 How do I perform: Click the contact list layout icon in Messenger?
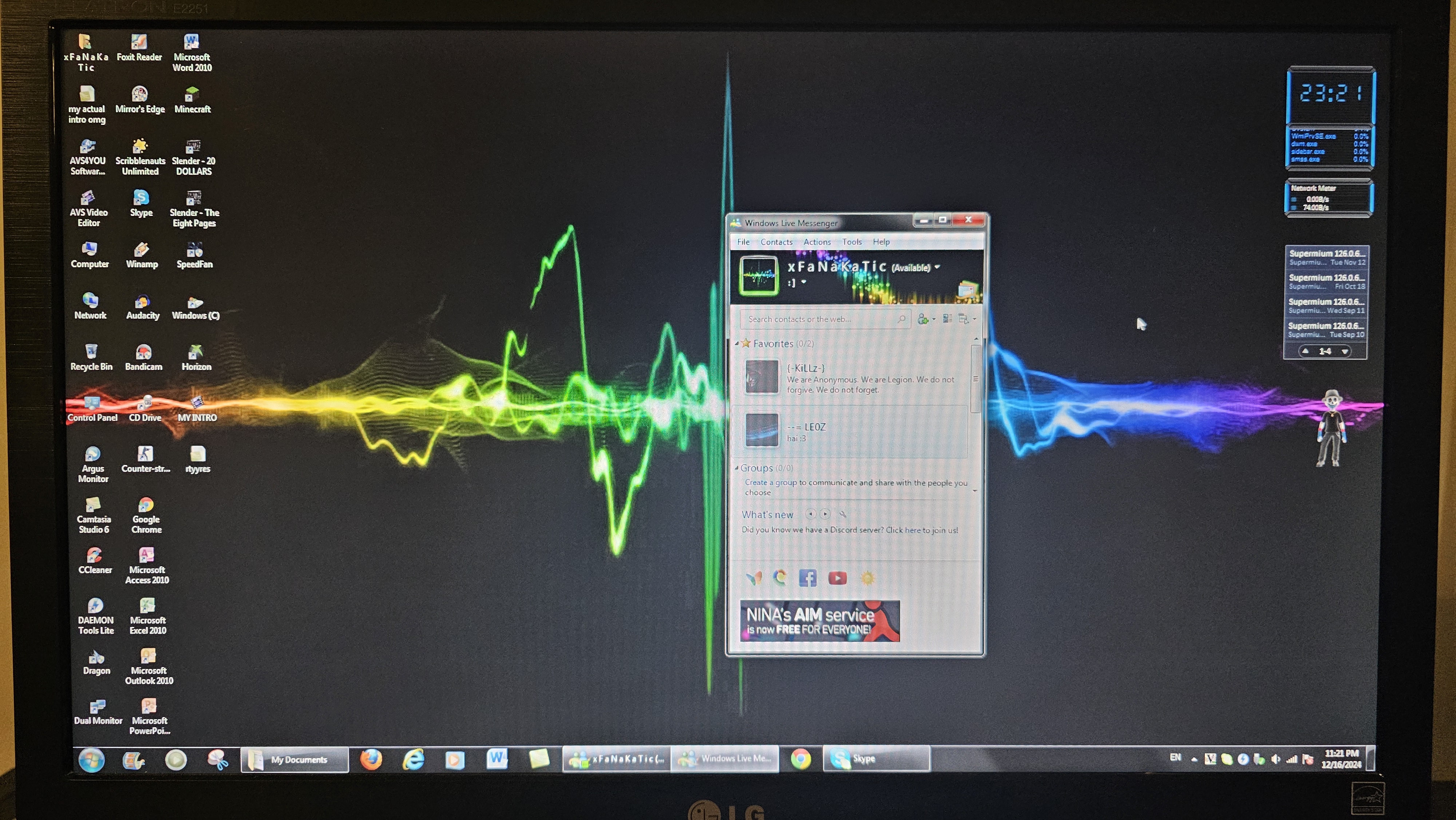click(948, 319)
